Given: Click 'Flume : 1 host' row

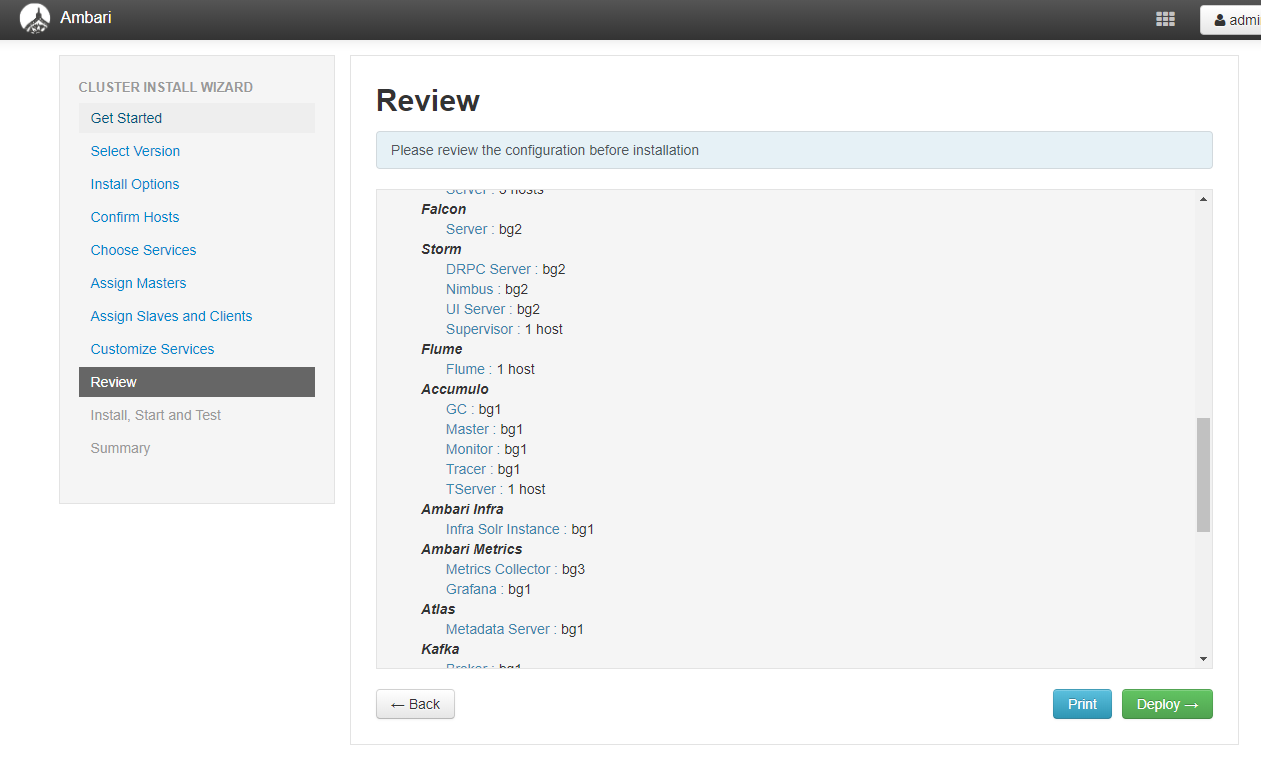Looking at the screenshot, I should coord(490,369).
